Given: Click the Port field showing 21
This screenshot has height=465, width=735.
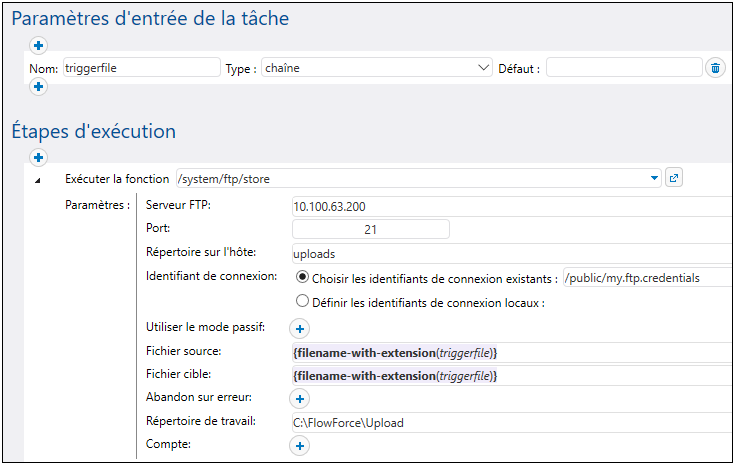Looking at the screenshot, I should pyautogui.click(x=369, y=230).
